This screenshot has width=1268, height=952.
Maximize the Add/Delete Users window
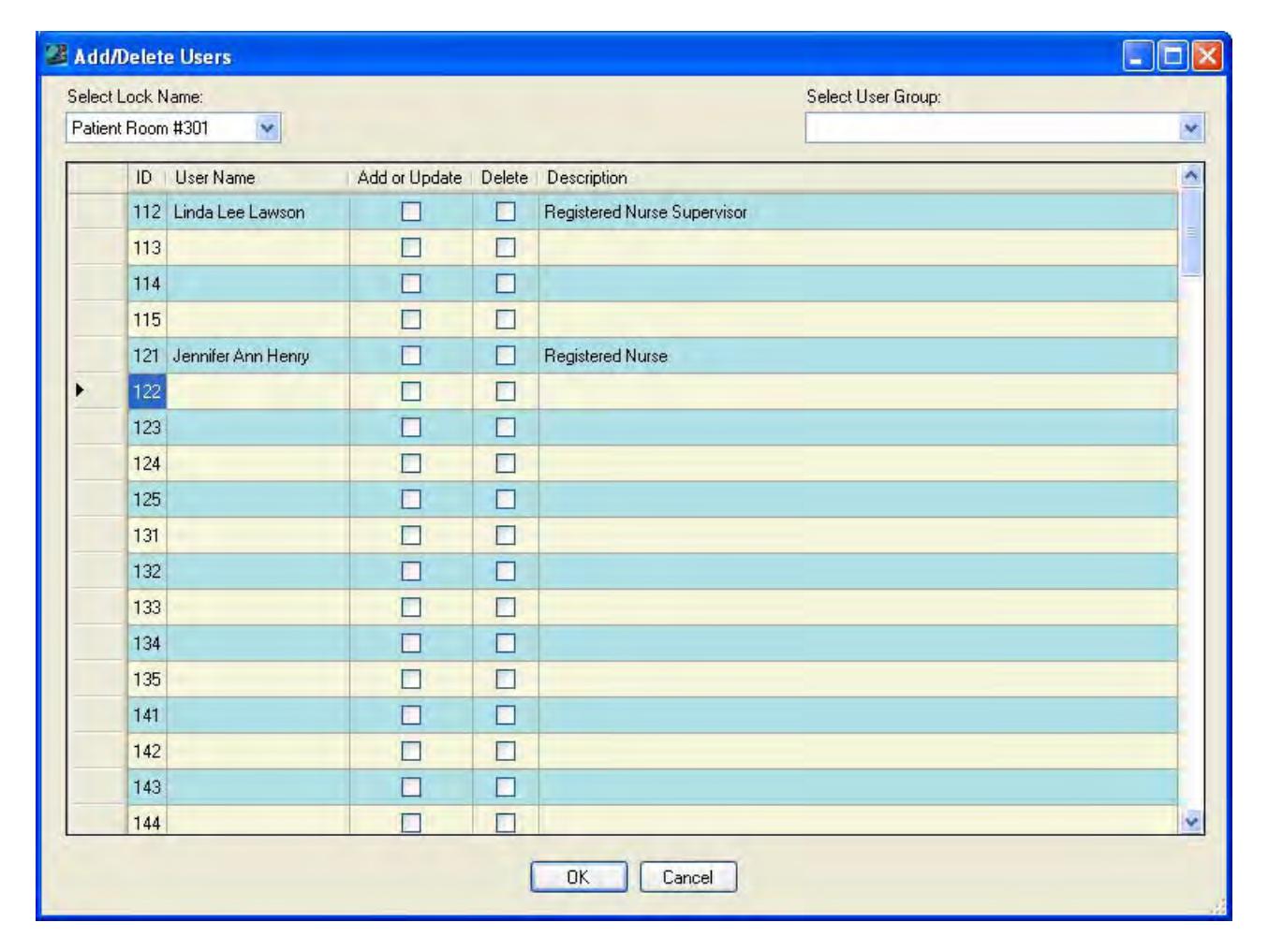coord(1172,56)
